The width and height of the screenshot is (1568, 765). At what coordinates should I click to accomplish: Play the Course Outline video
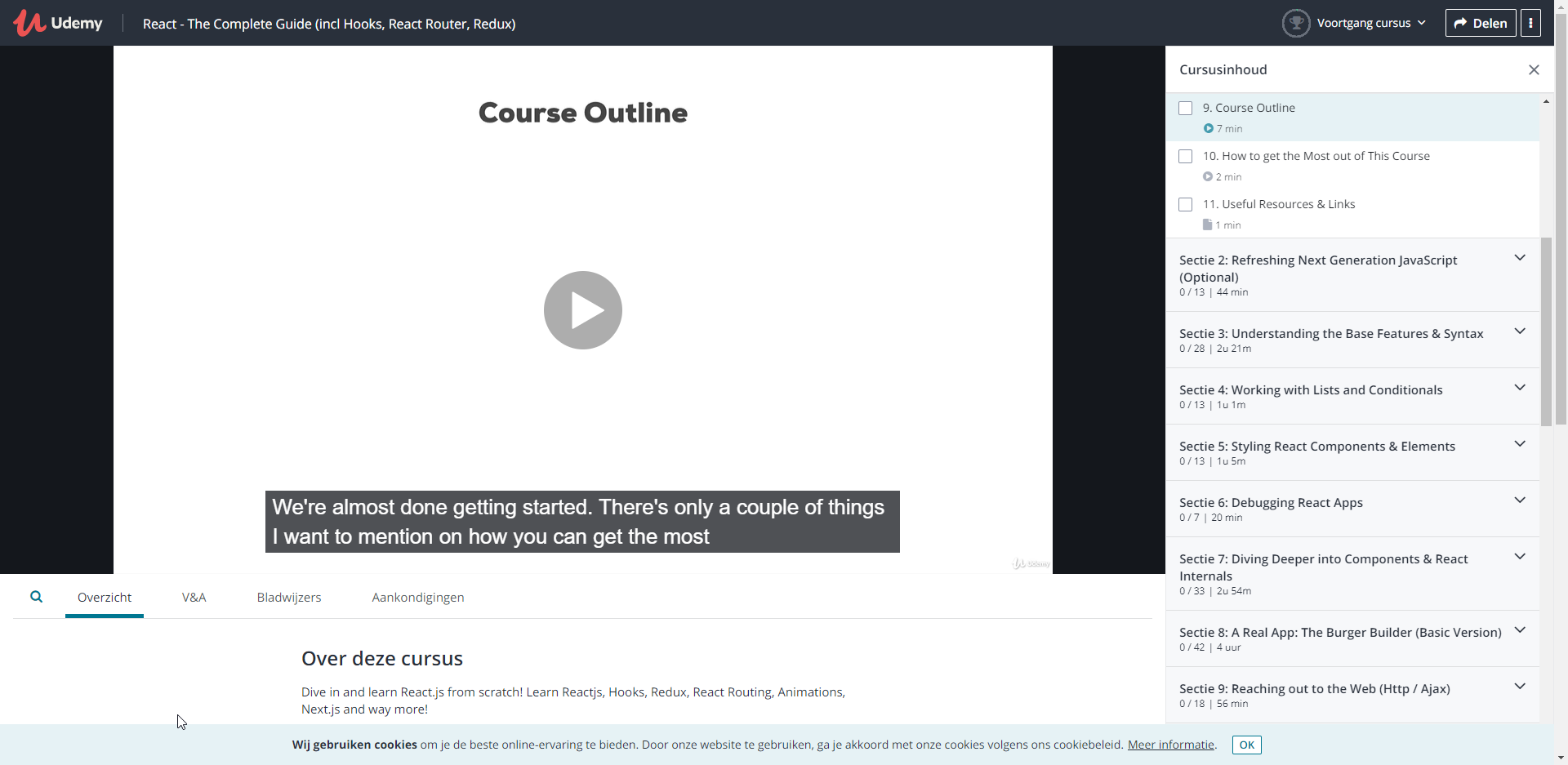click(x=582, y=310)
